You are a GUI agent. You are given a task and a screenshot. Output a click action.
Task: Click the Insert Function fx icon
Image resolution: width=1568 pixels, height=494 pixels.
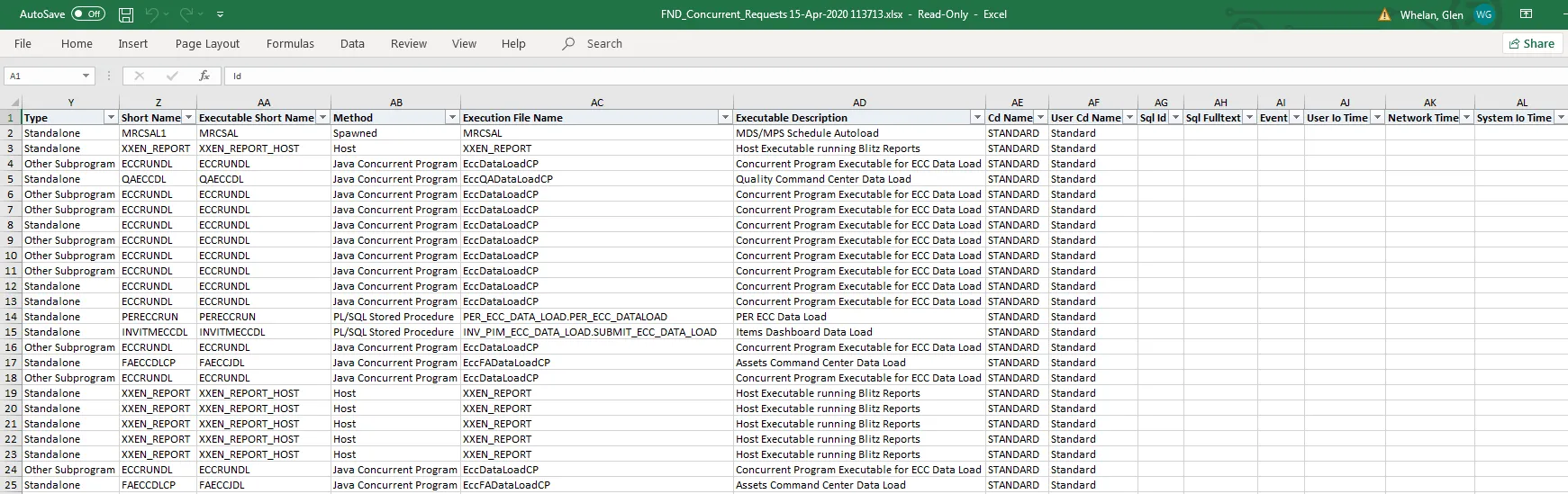[x=204, y=76]
